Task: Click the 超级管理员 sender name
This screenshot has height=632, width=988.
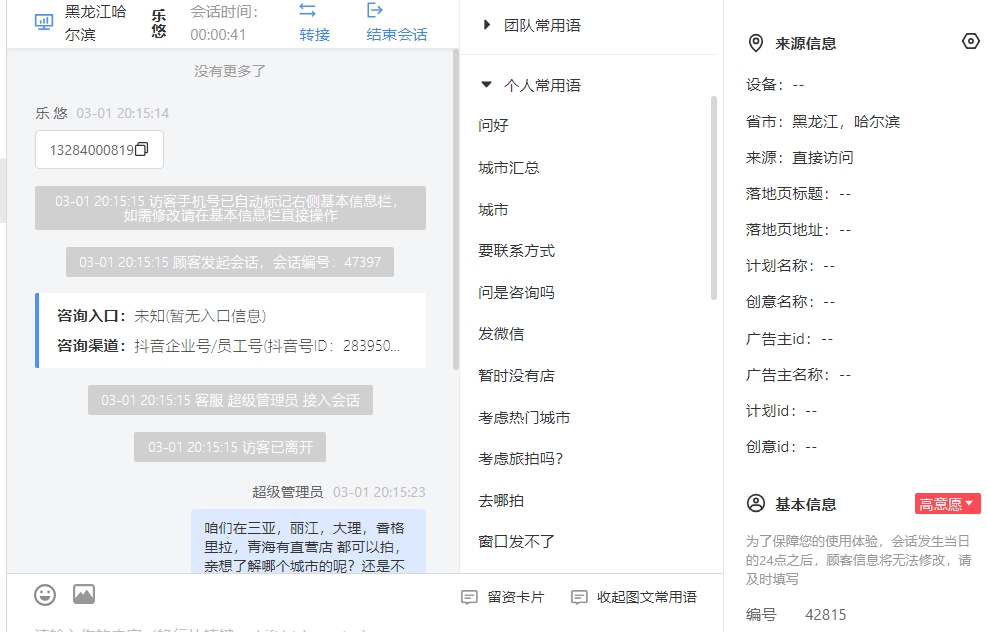Action: coord(287,492)
